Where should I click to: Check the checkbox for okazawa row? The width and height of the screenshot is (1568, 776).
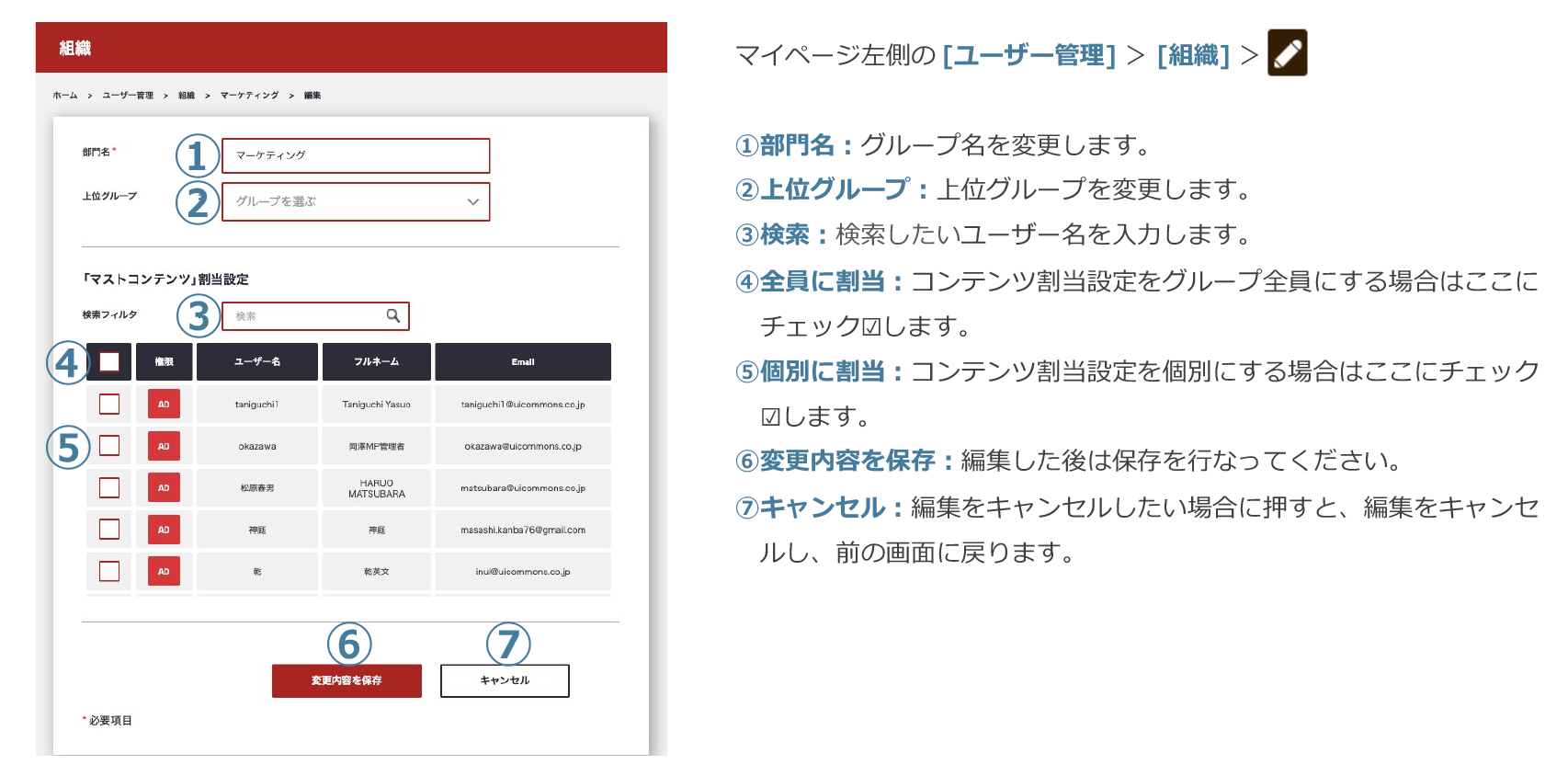pyautogui.click(x=109, y=446)
